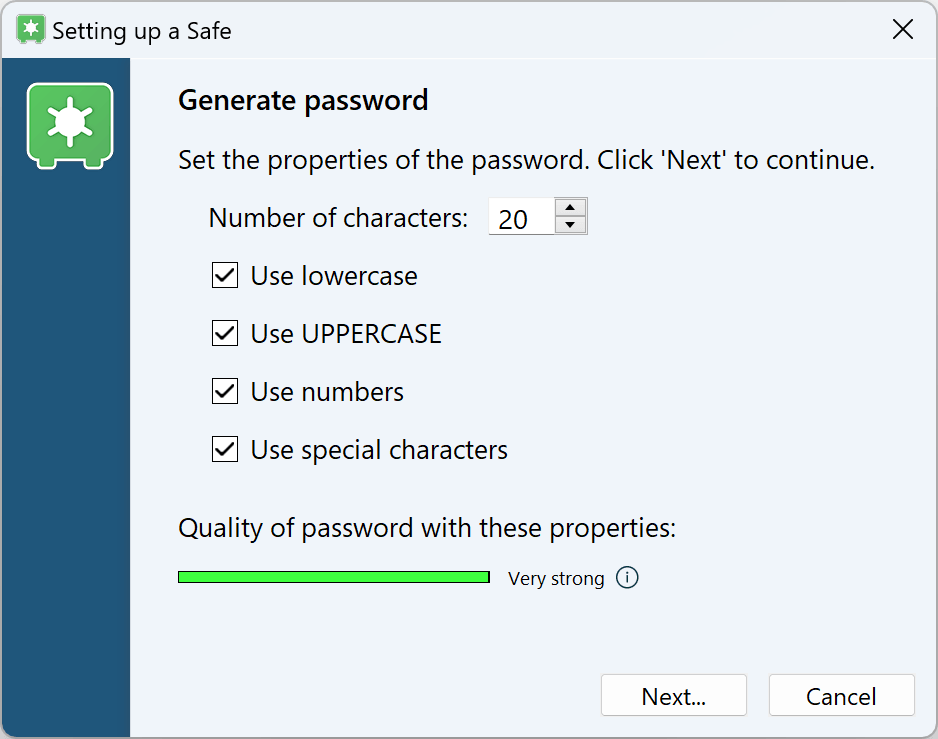
Task: Click the green password quality bar
Action: click(x=333, y=577)
